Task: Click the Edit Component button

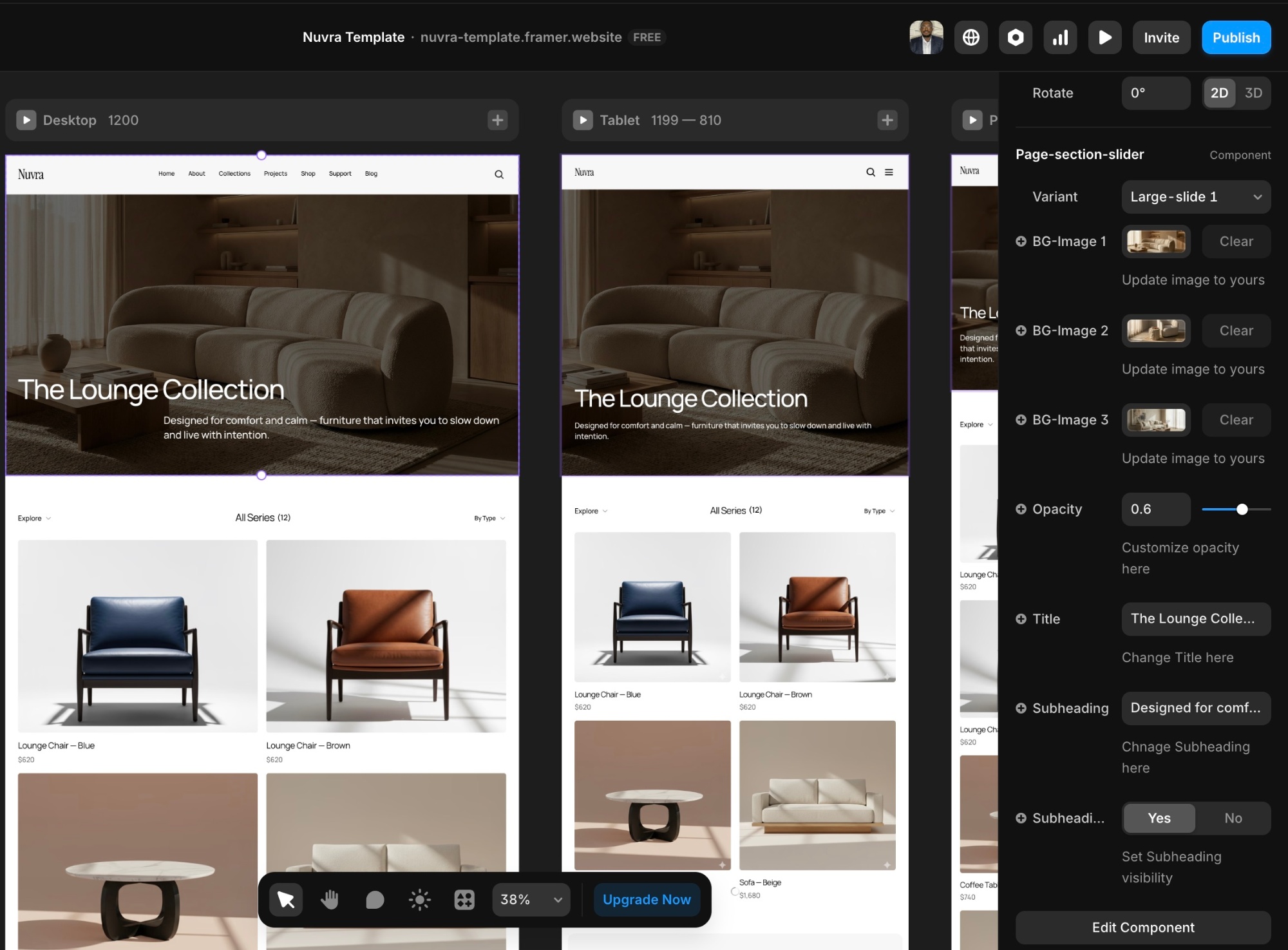Action: (1142, 927)
